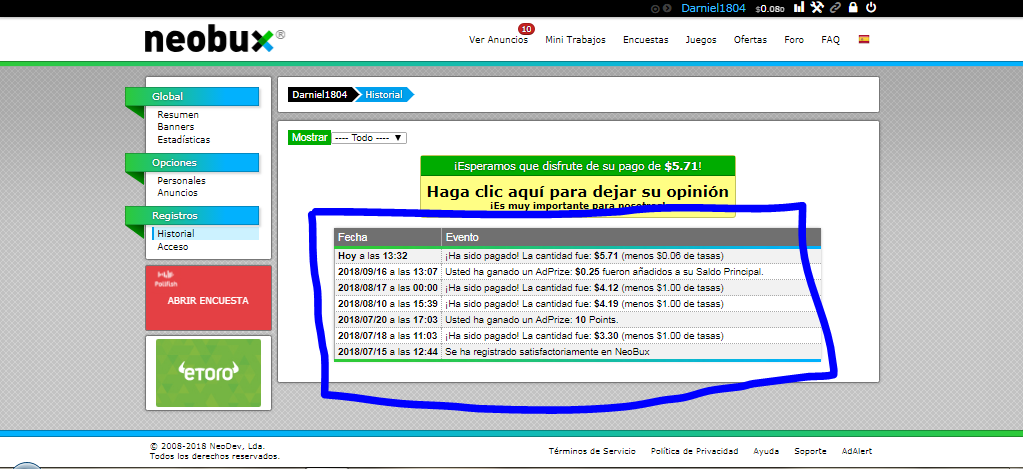Click the $0.080 balance
The image size is (1023, 469).
tap(771, 9)
